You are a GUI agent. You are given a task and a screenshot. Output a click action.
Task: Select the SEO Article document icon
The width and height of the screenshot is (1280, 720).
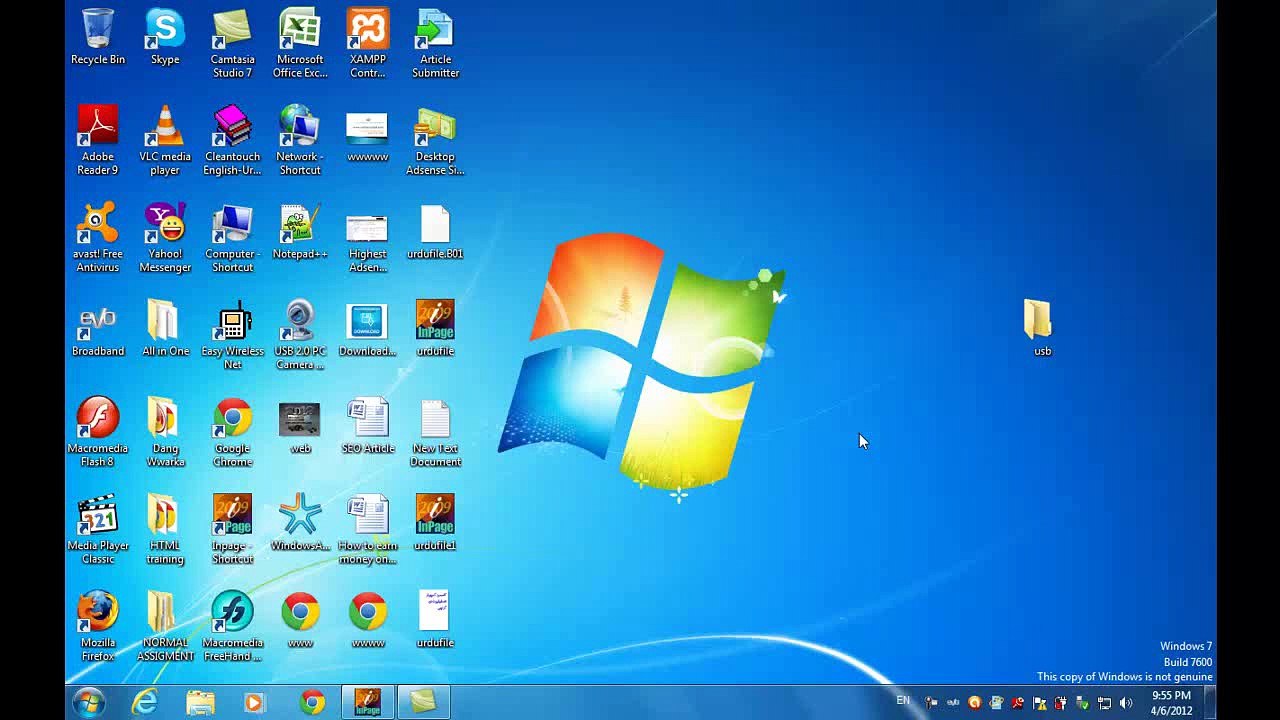(x=367, y=427)
